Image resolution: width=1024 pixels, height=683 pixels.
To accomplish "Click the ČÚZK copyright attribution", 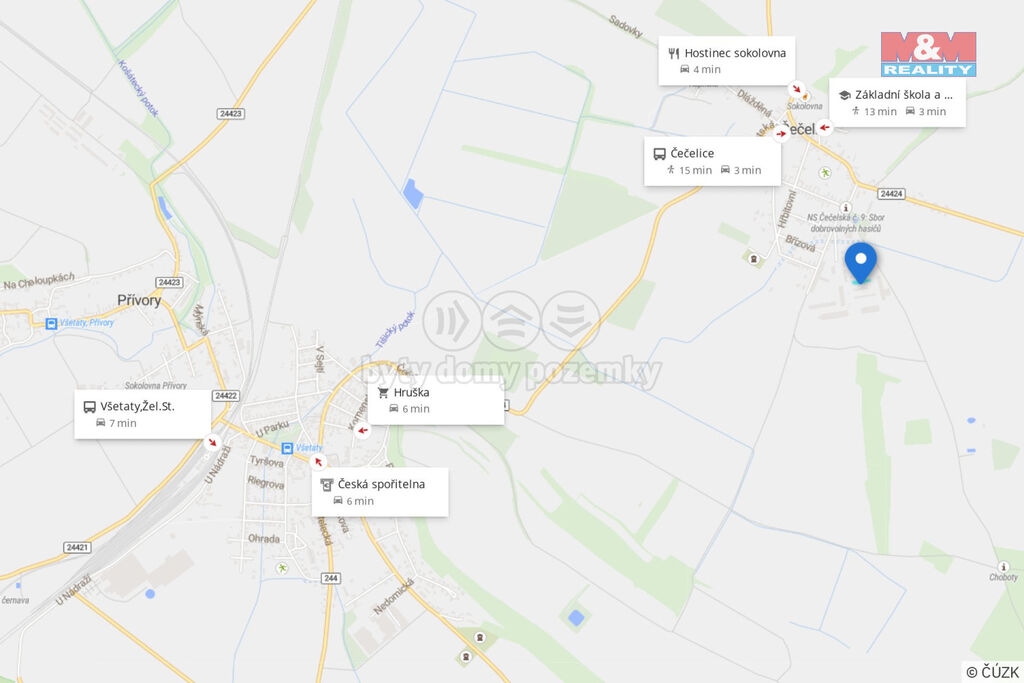I will (992, 672).
